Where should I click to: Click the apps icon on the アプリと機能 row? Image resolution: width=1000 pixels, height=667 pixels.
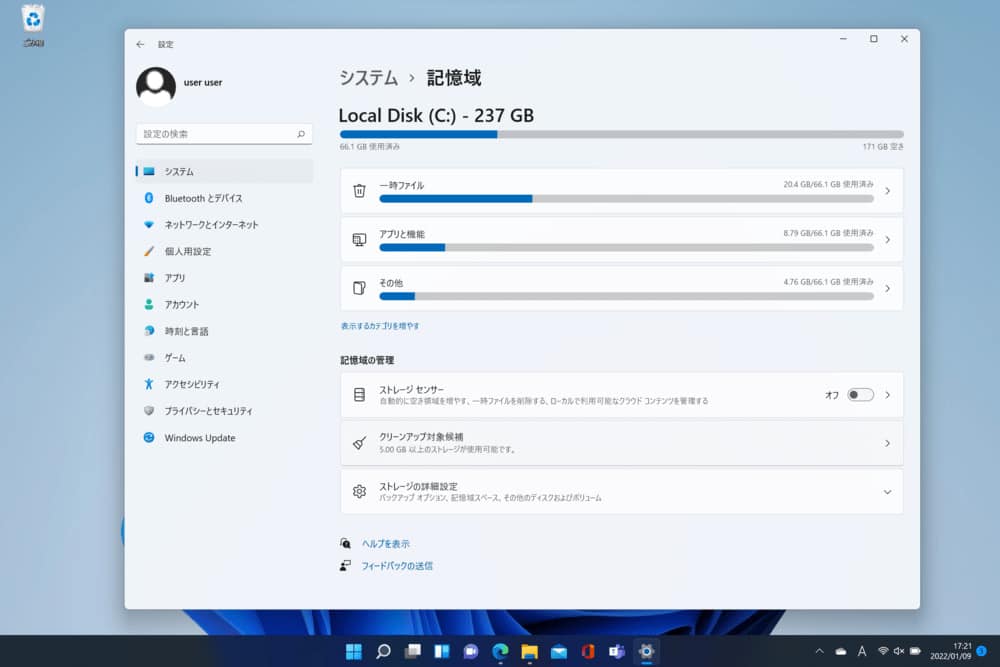(x=360, y=238)
